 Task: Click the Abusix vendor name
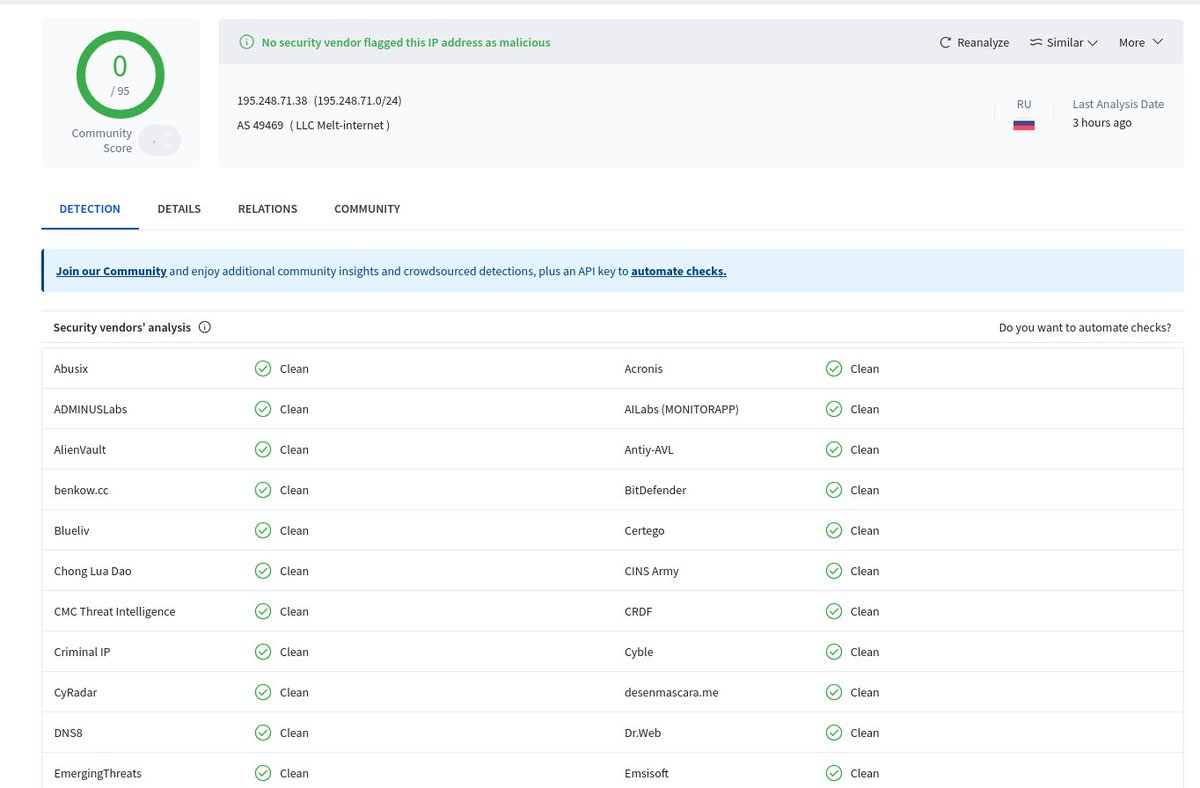pyautogui.click(x=71, y=369)
